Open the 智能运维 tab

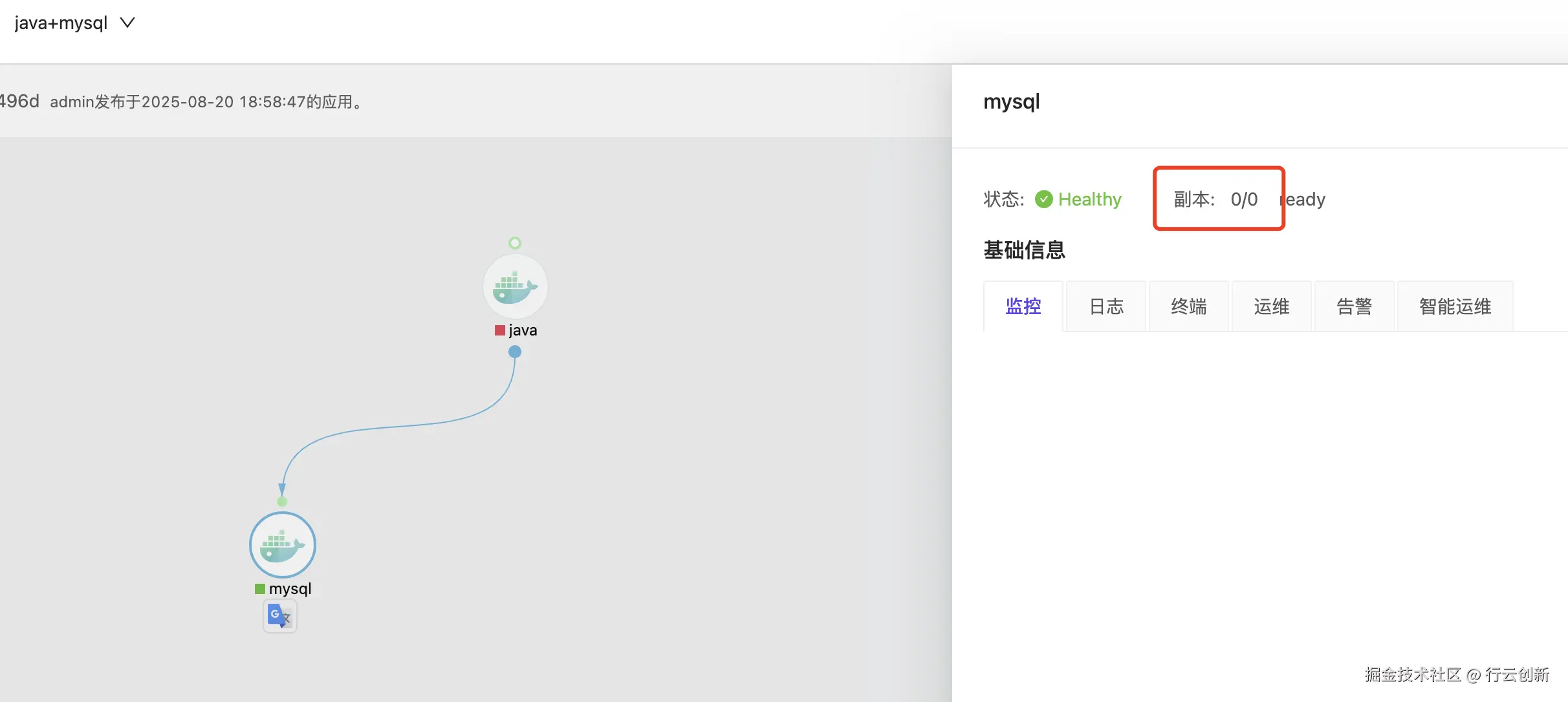(x=1455, y=306)
